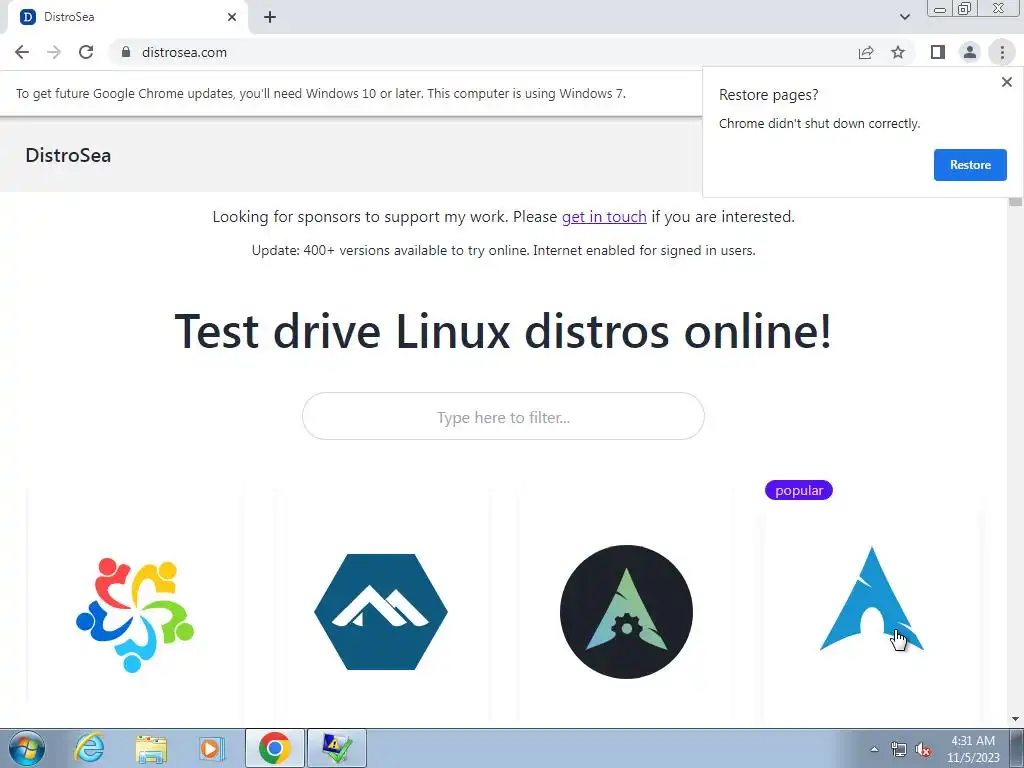Open the Chrome profile menu
This screenshot has width=1024, height=768.
click(970, 52)
